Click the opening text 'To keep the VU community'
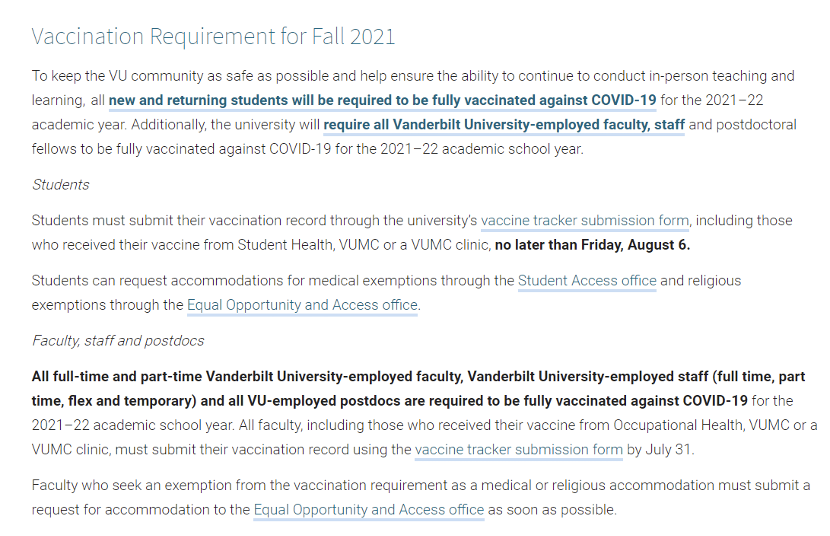This screenshot has height=536, width=830. pyautogui.click(x=118, y=76)
